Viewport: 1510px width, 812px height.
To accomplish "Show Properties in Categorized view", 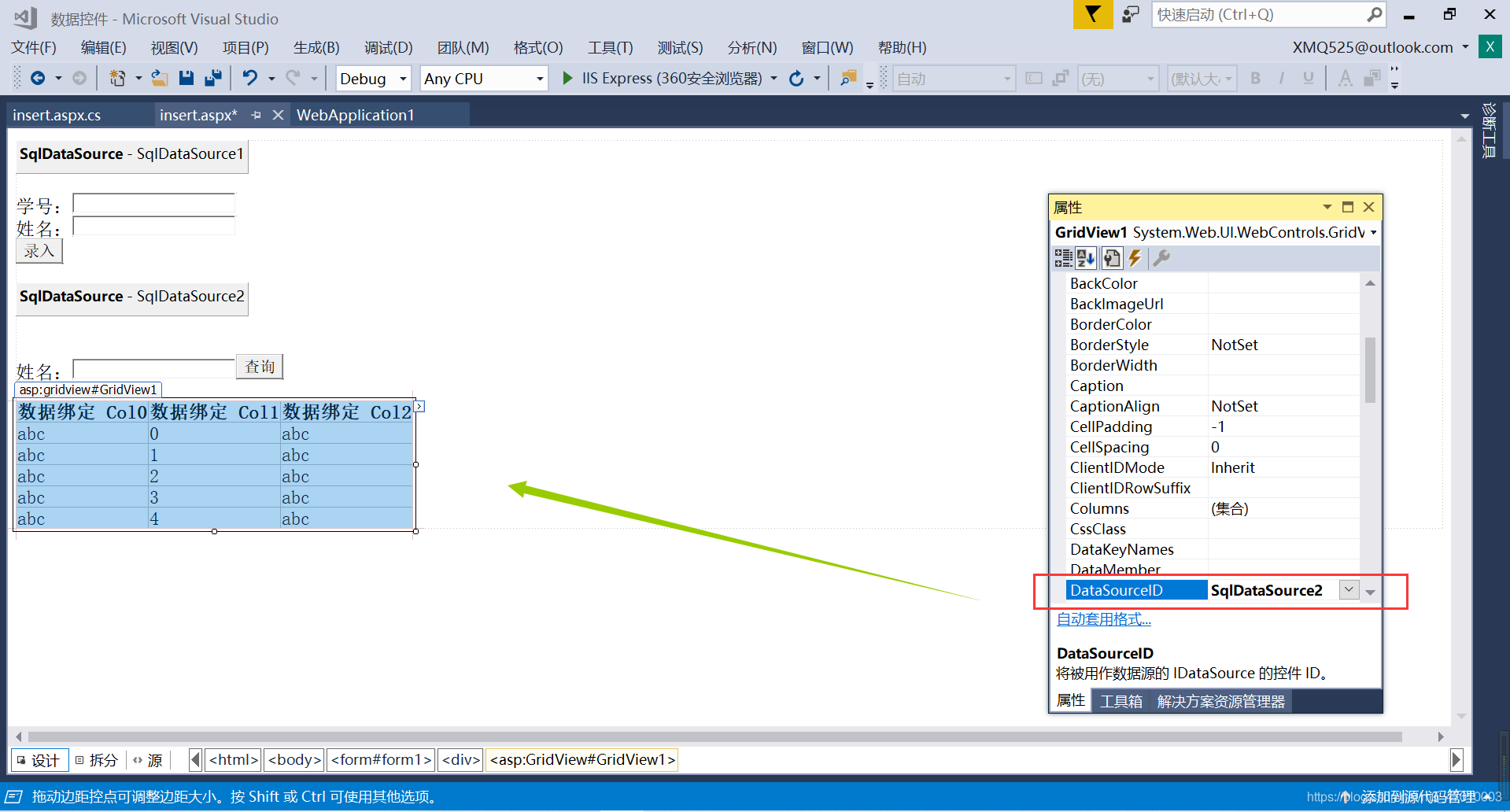I will [1063, 258].
